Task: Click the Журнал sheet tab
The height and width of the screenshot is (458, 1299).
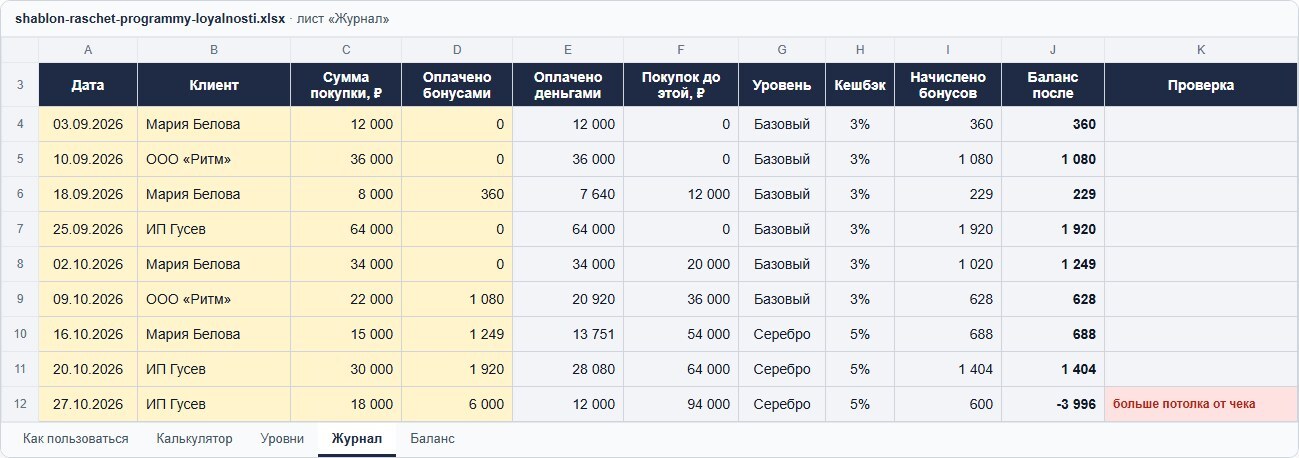Action: pyautogui.click(x=357, y=439)
